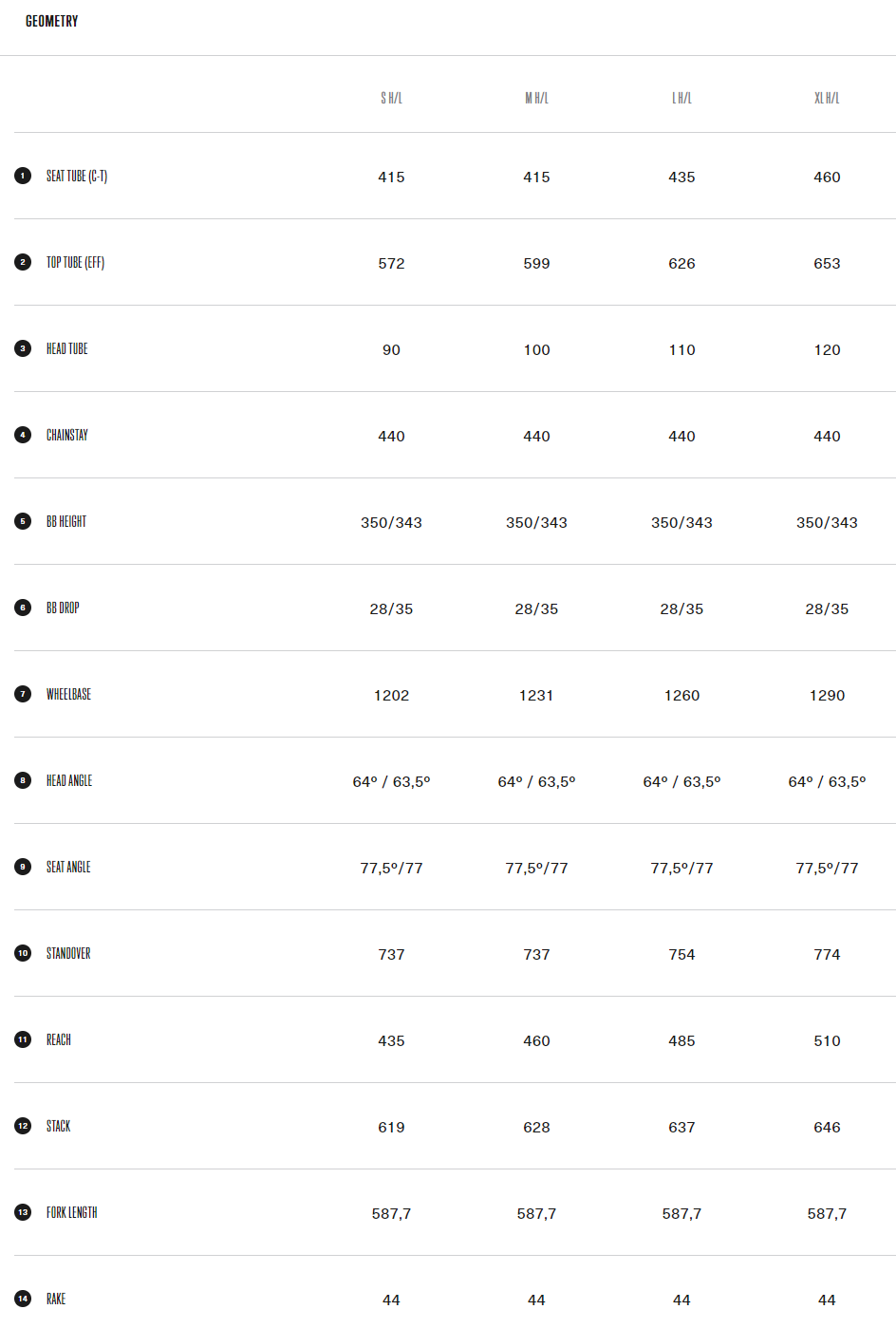
Task: Click the Fork Length row label
Action: pyautogui.click(x=71, y=1212)
